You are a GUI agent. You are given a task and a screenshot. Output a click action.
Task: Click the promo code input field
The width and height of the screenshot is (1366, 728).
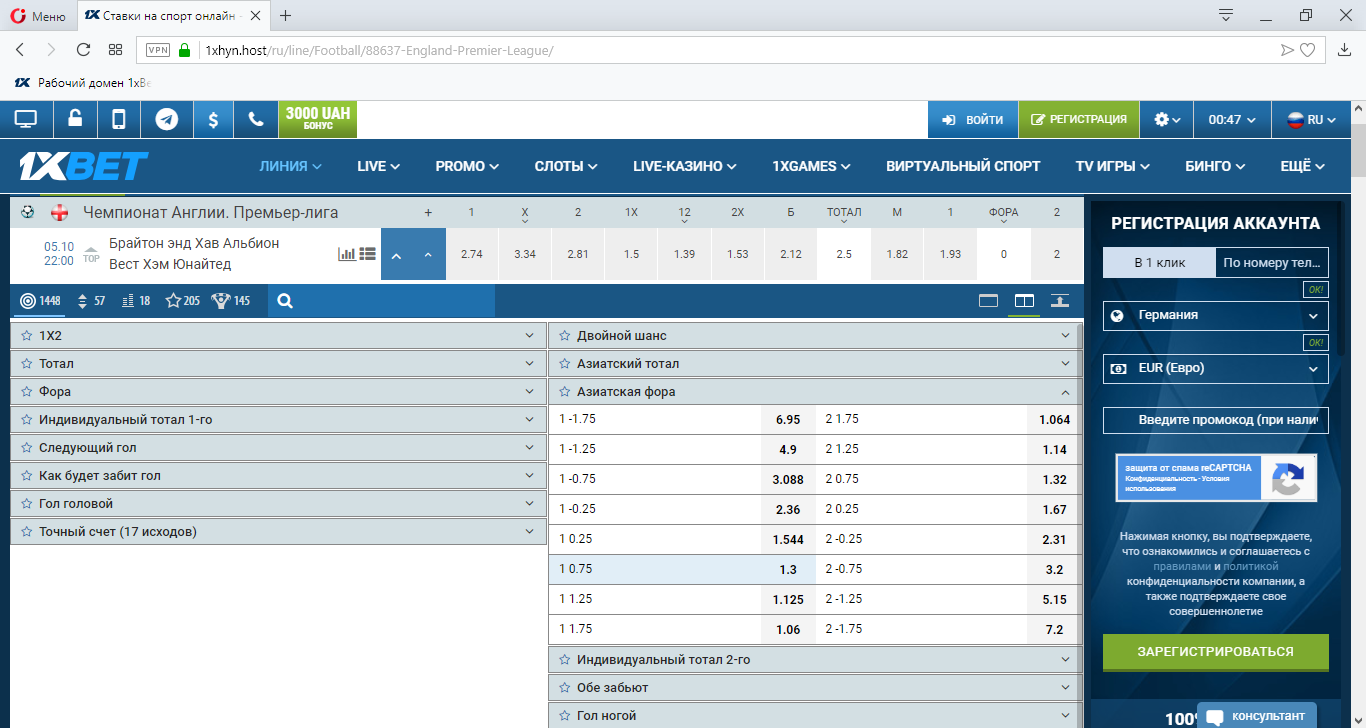(x=1216, y=420)
